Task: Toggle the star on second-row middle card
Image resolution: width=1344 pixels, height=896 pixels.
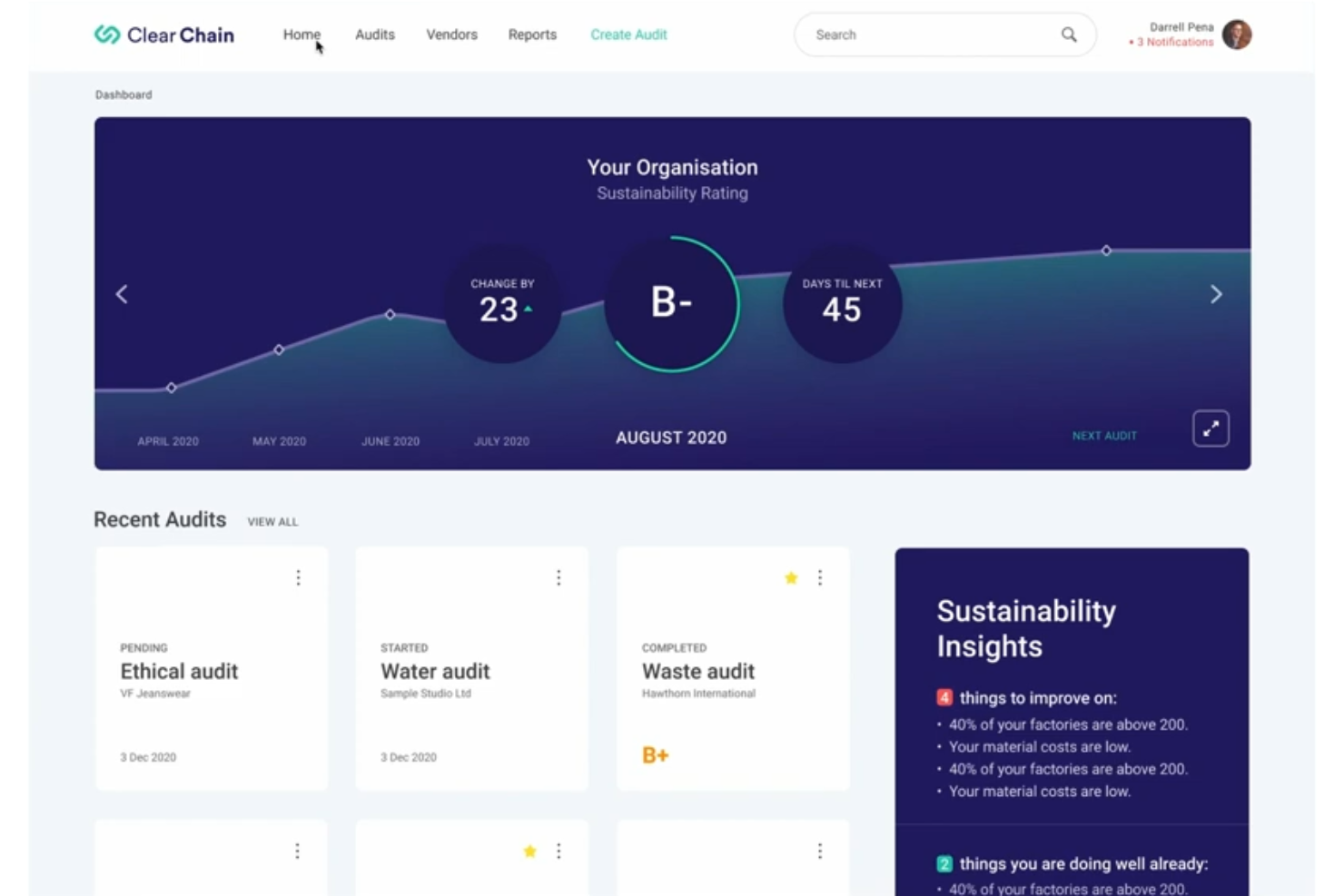Action: pyautogui.click(x=530, y=851)
